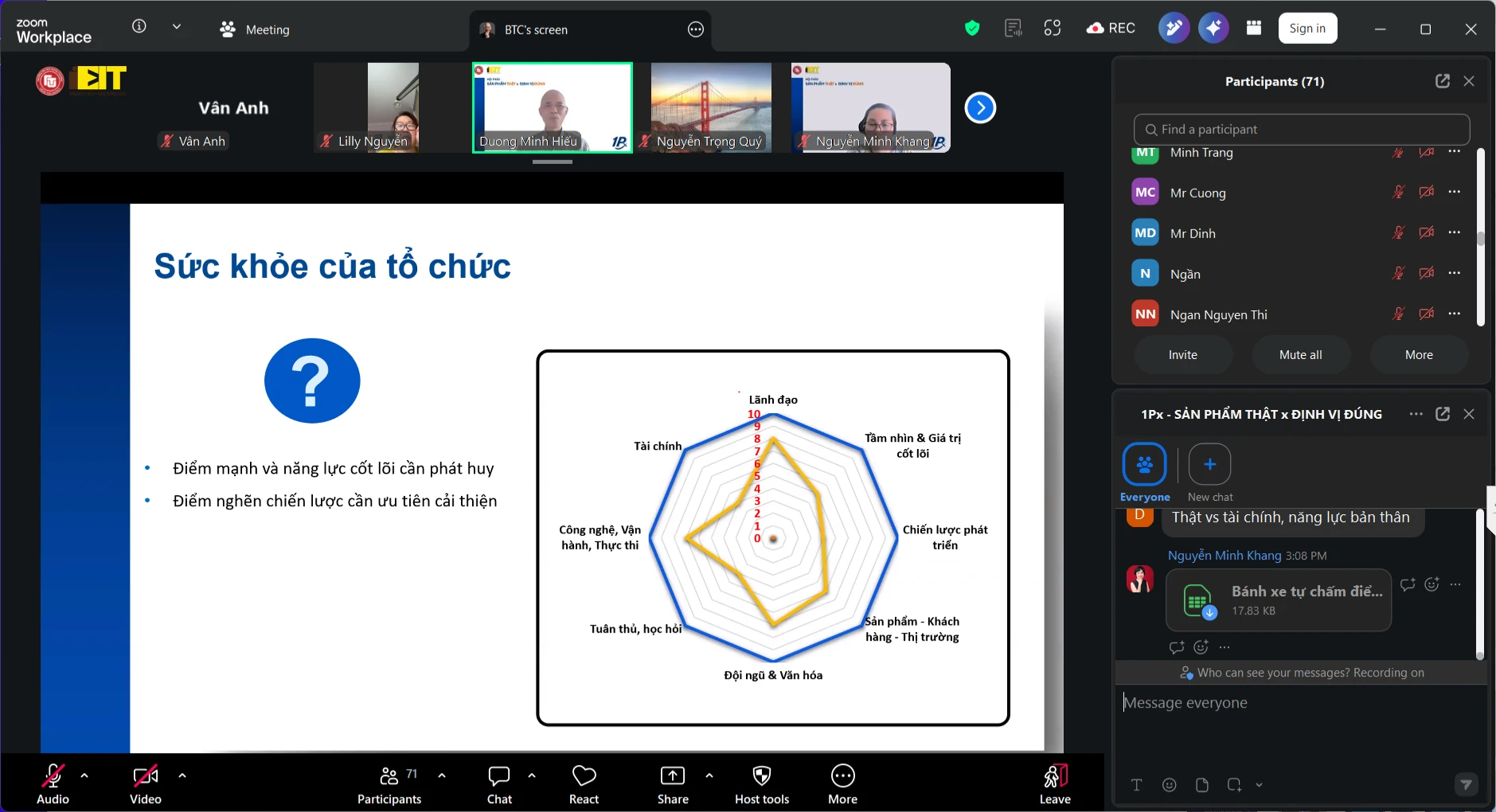Open the AI Companion sparkle icon
Viewport: 1496px width, 812px height.
point(1213,29)
